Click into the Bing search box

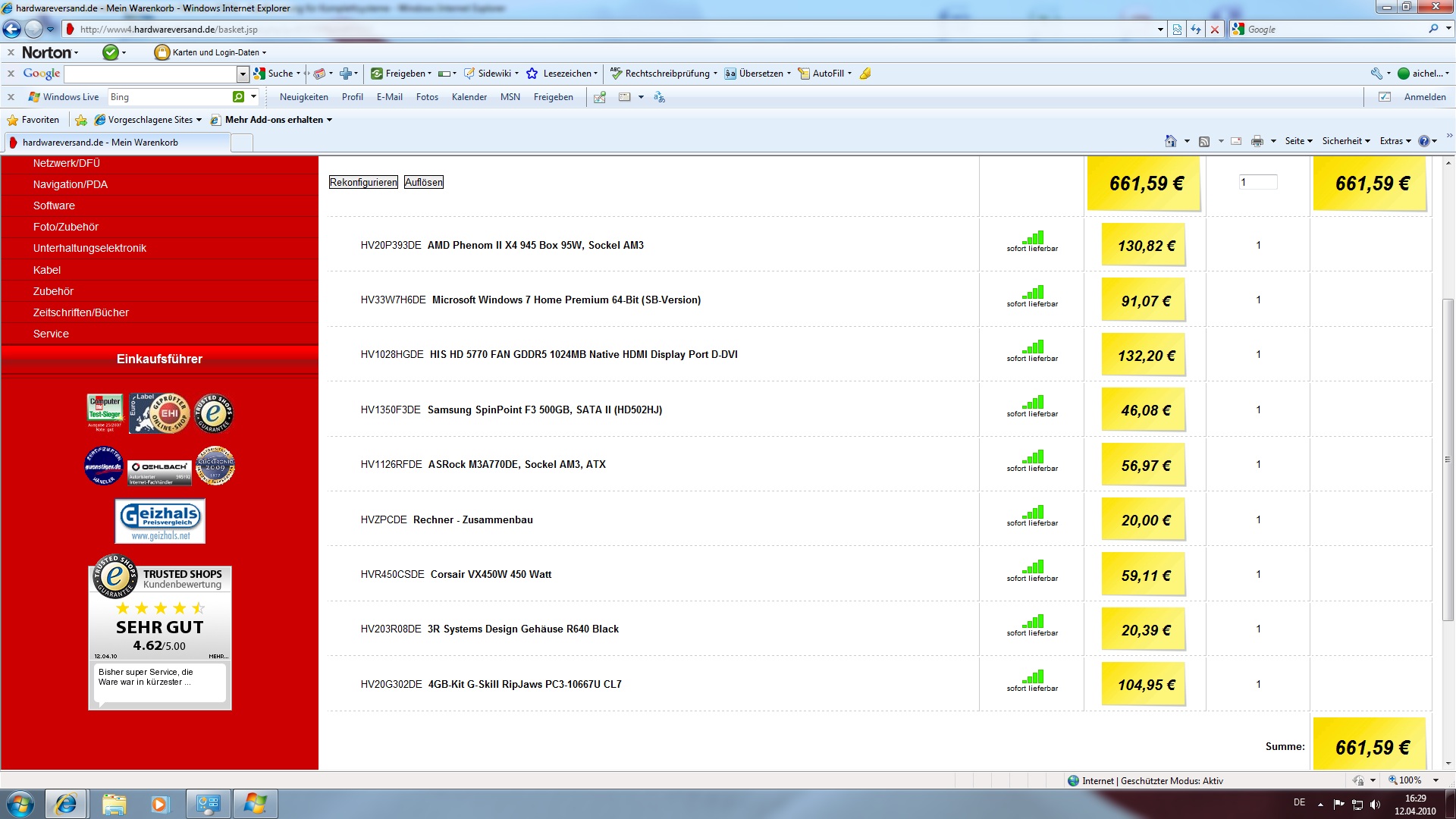[170, 97]
